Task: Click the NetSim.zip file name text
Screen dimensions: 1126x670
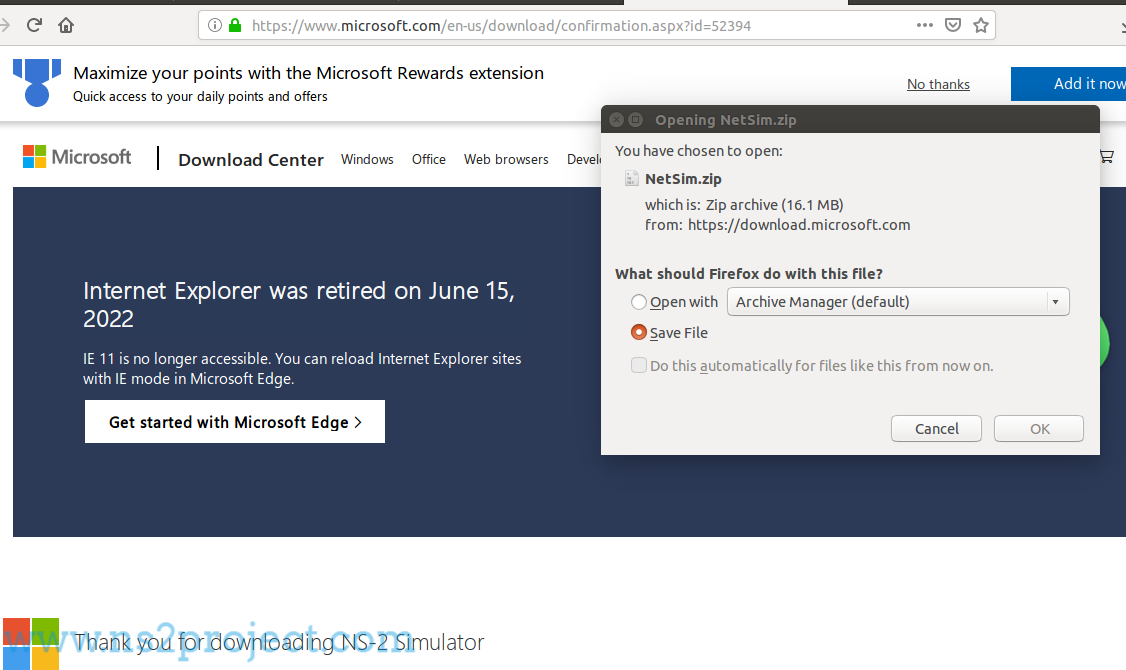Action: pos(683,179)
